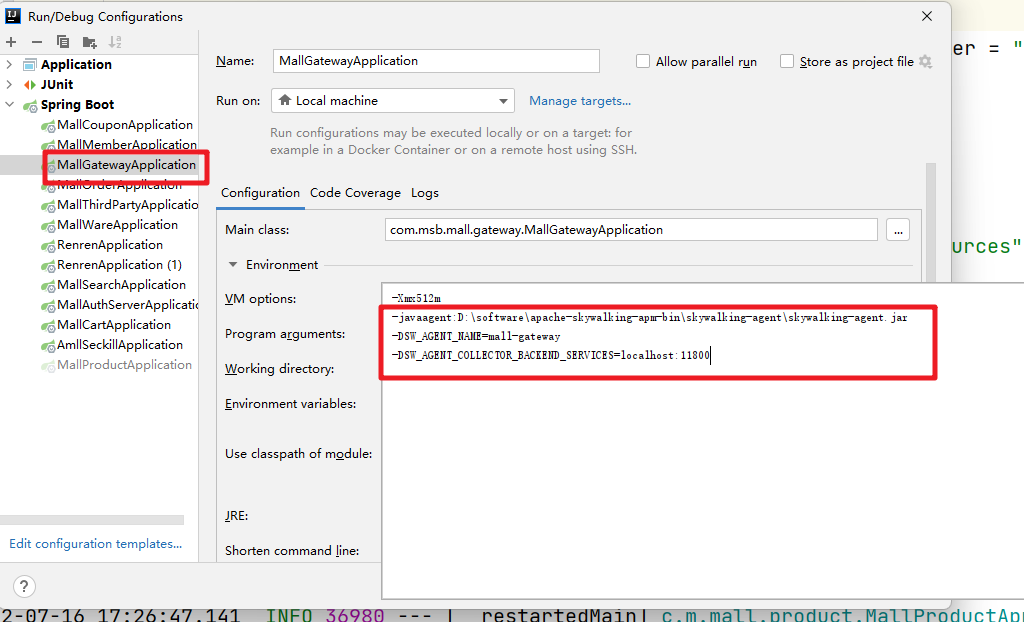Enable Allow parallel run checkbox

coord(643,61)
